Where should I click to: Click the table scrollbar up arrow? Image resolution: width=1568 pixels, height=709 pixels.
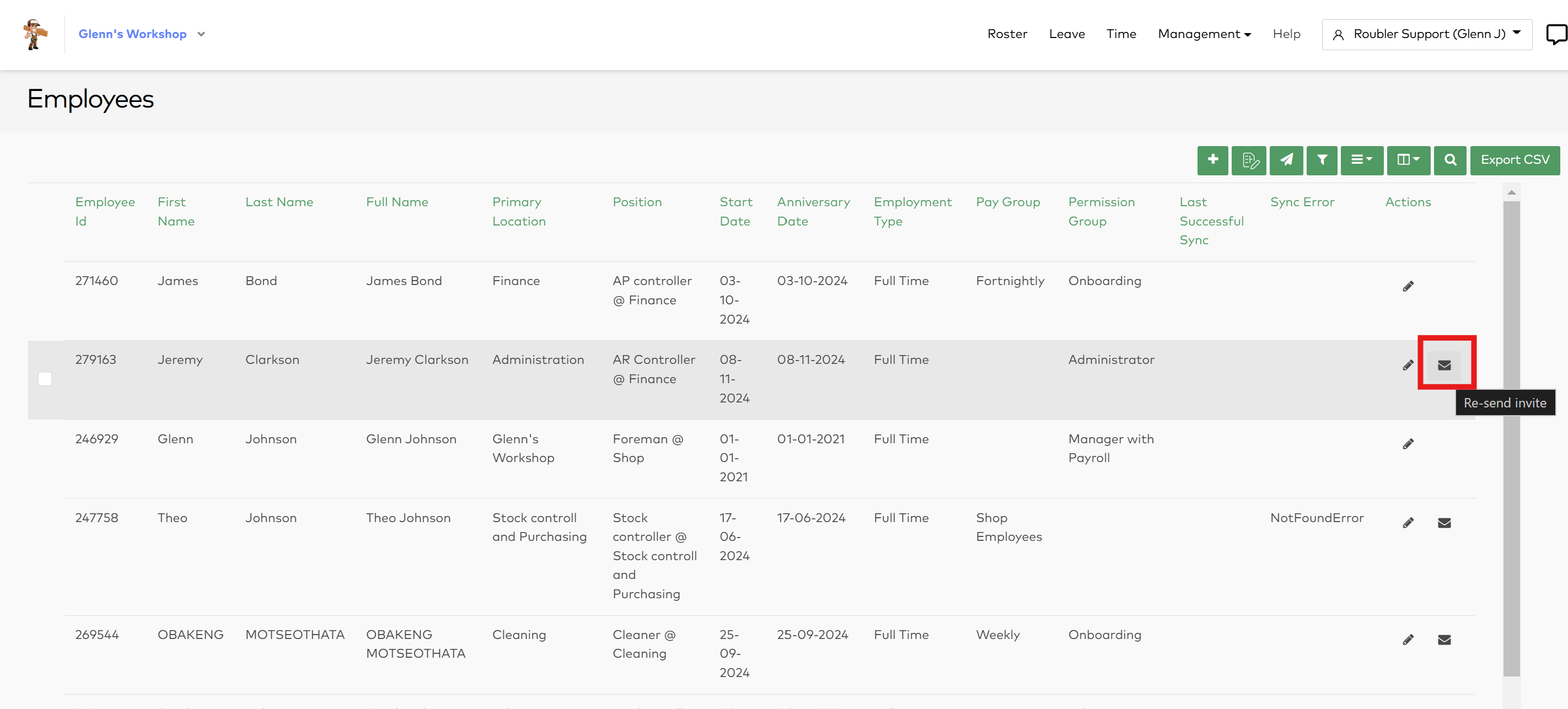pyautogui.click(x=1511, y=192)
